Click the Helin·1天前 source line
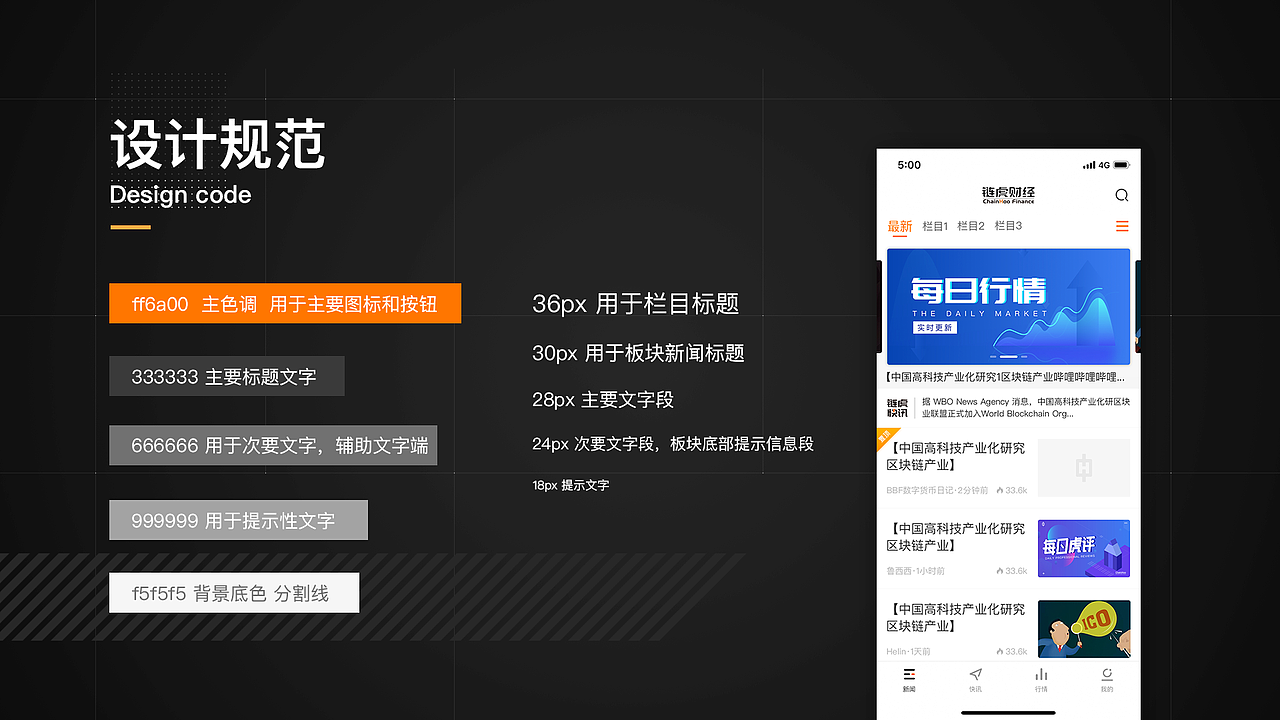 (908, 651)
